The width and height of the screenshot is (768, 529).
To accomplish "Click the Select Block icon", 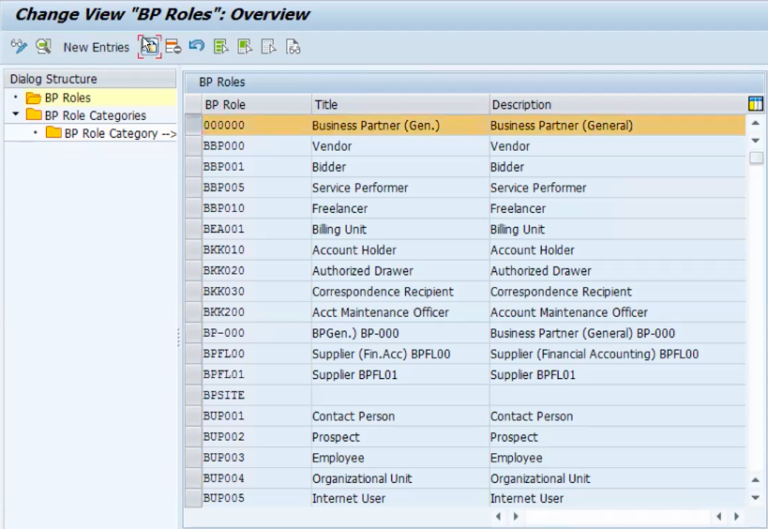I will [x=245, y=47].
